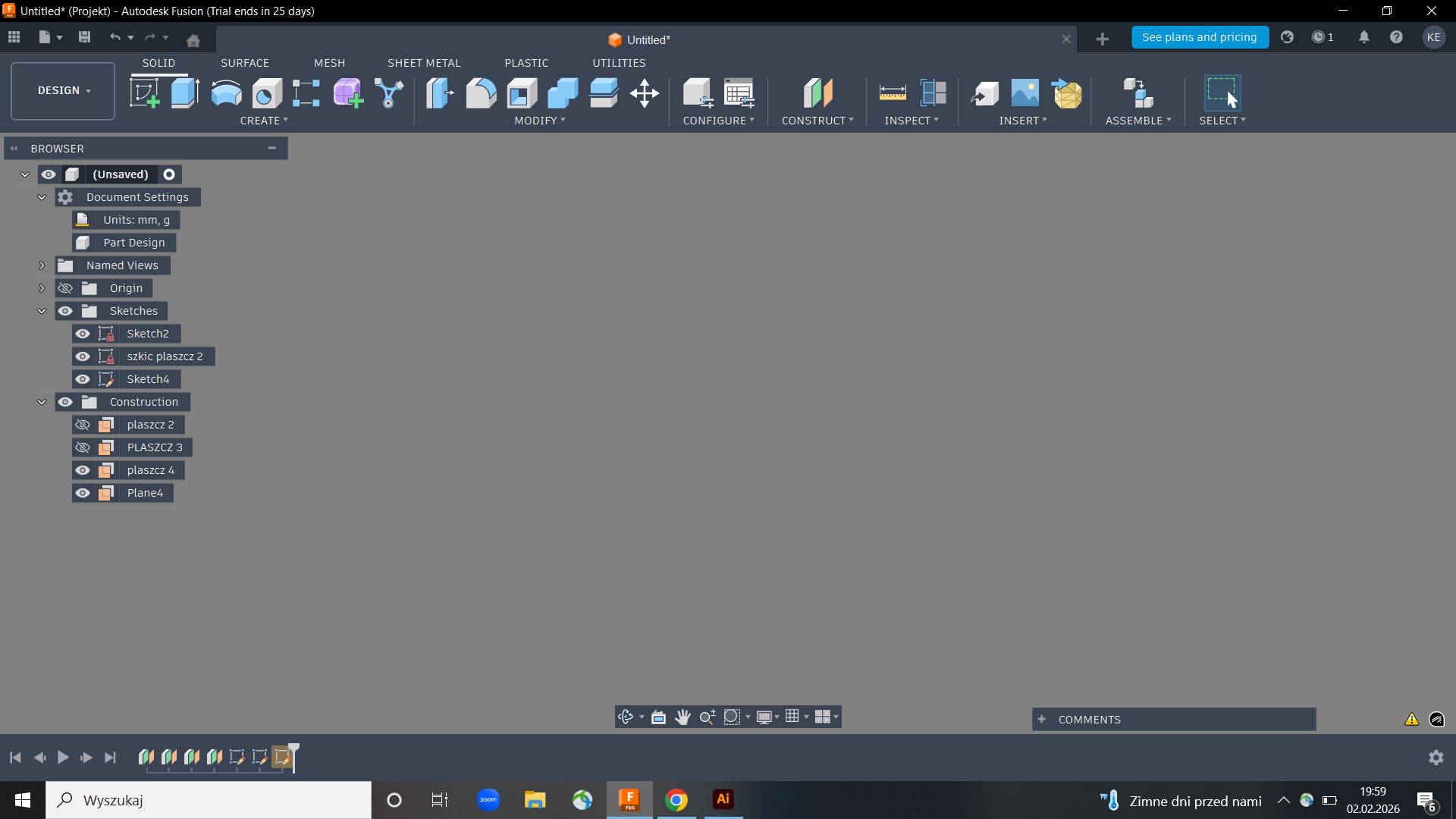
Task: Expand the Named Views folder
Action: point(42,265)
